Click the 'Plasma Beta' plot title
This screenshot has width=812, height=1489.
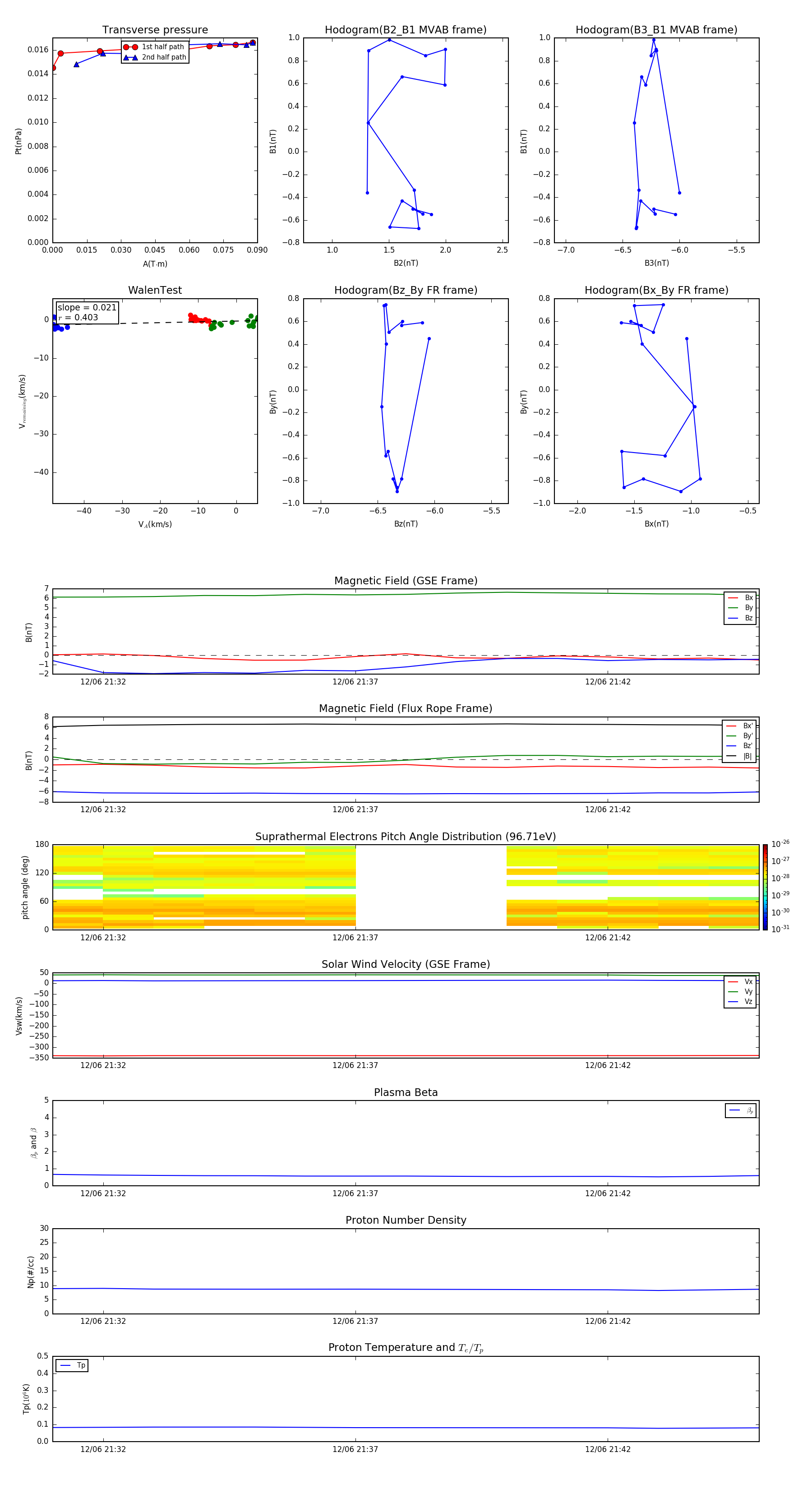(x=406, y=1093)
